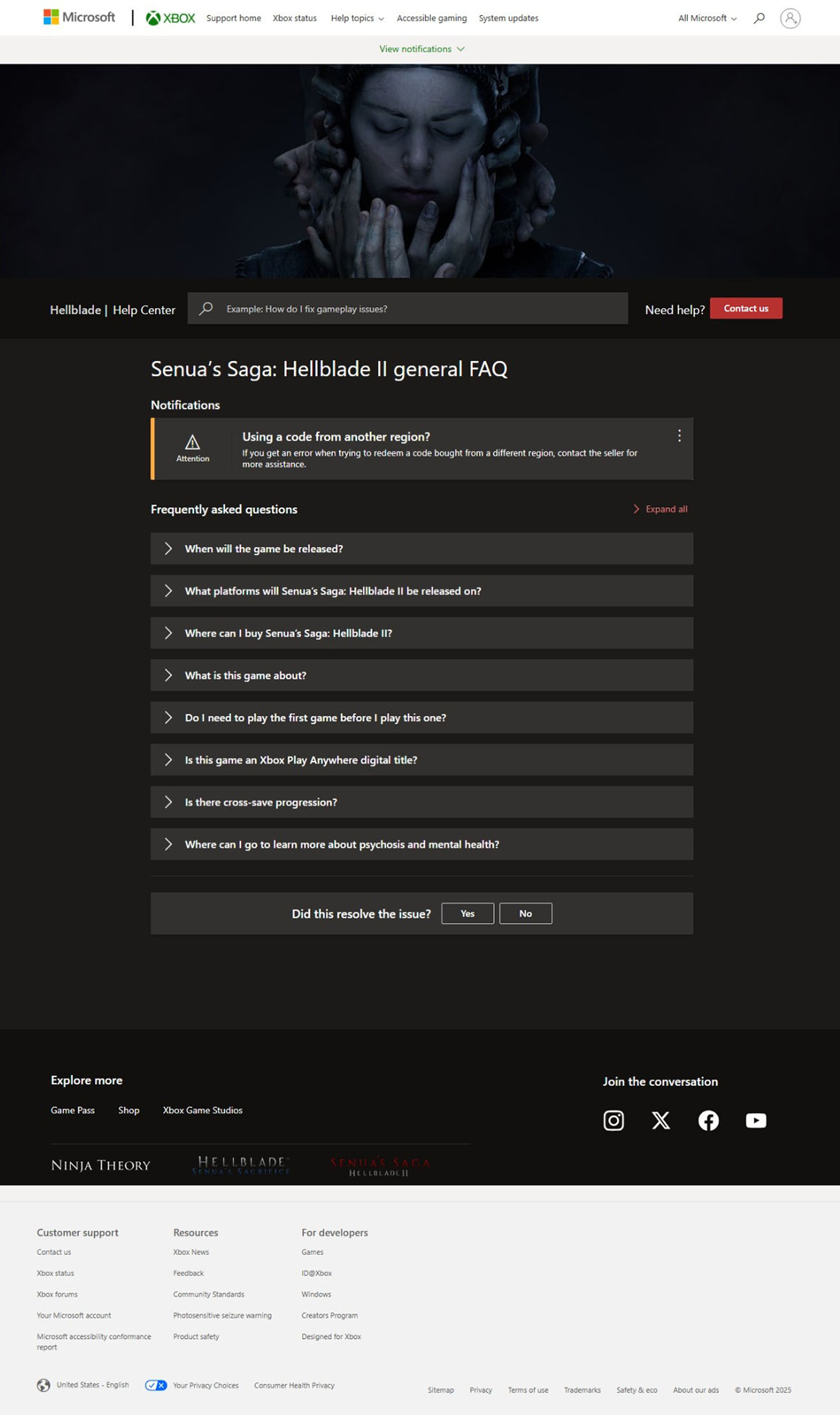
Task: Click the Ninja Theory logo
Action: pyautogui.click(x=101, y=1165)
